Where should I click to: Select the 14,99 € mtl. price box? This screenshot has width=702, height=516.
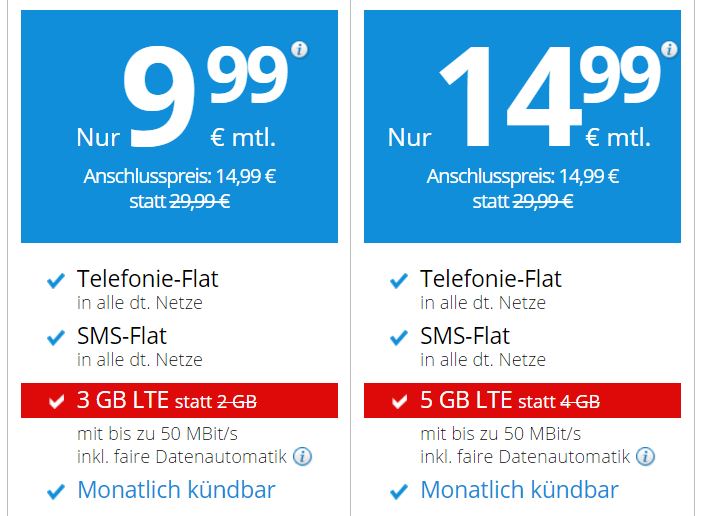pos(522,127)
